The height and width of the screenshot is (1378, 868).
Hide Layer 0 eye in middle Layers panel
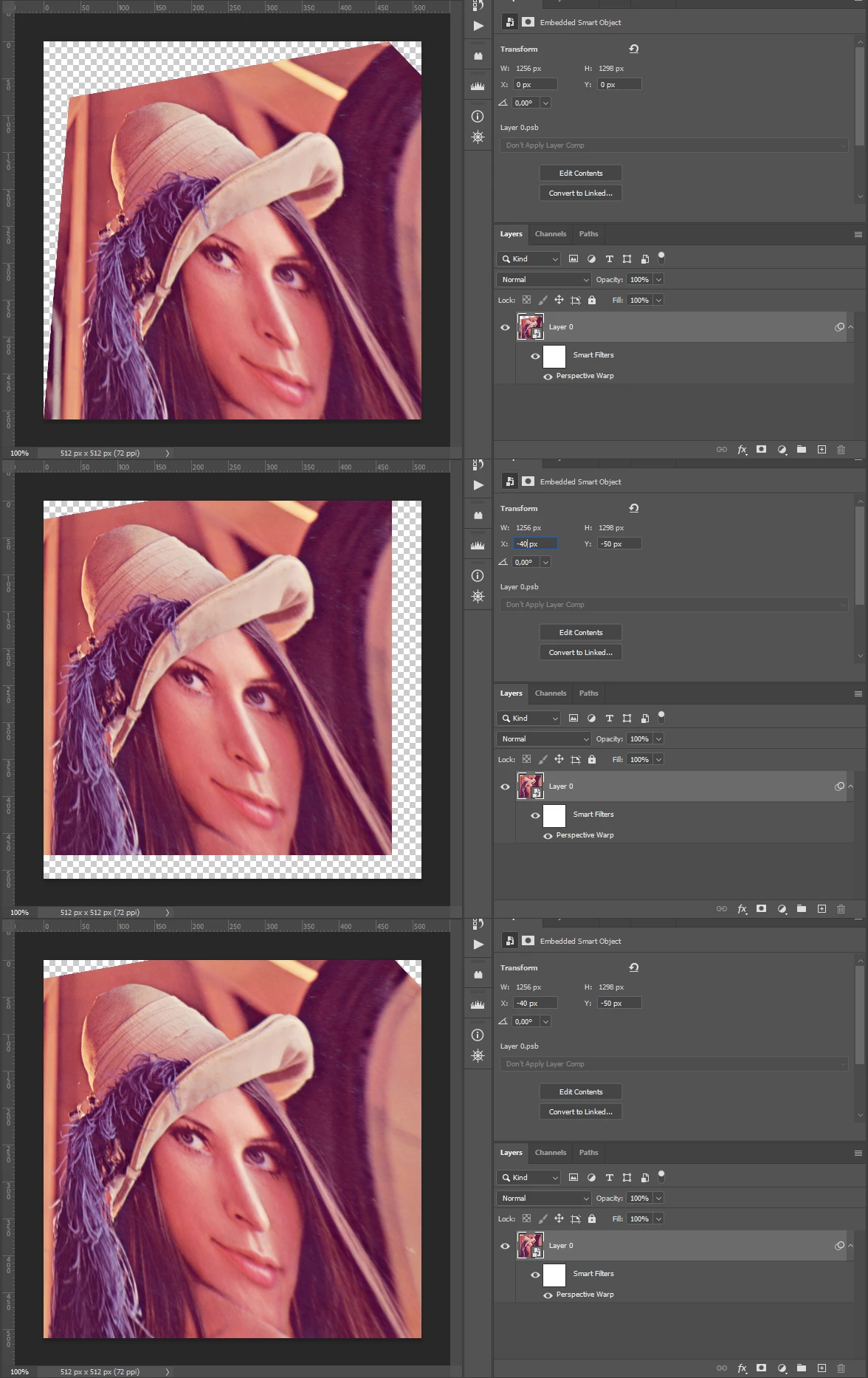click(505, 787)
